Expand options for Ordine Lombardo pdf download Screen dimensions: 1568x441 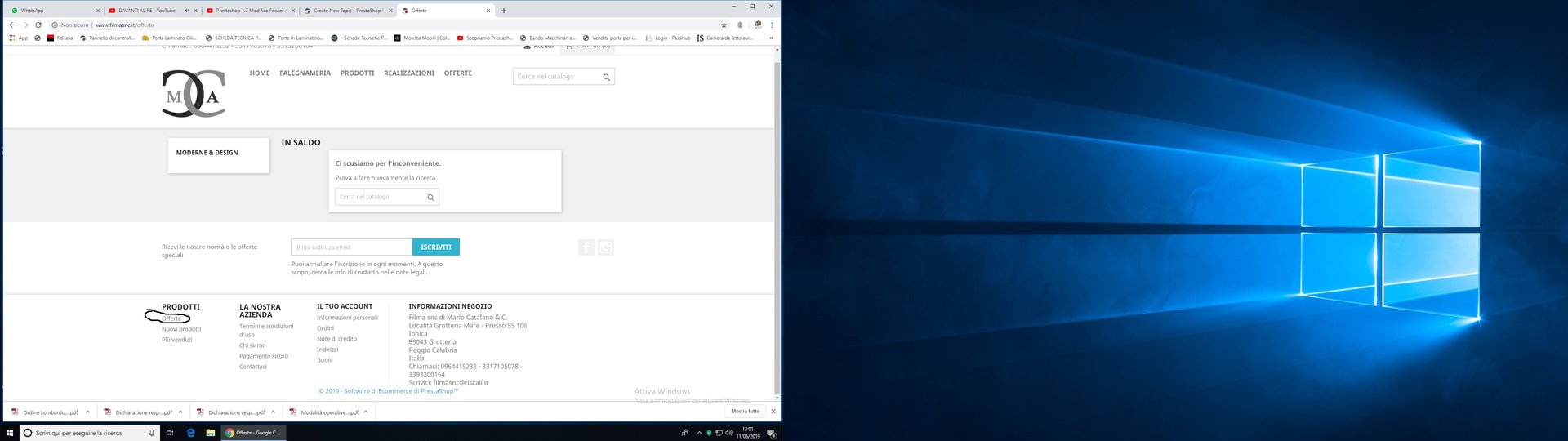(87, 412)
